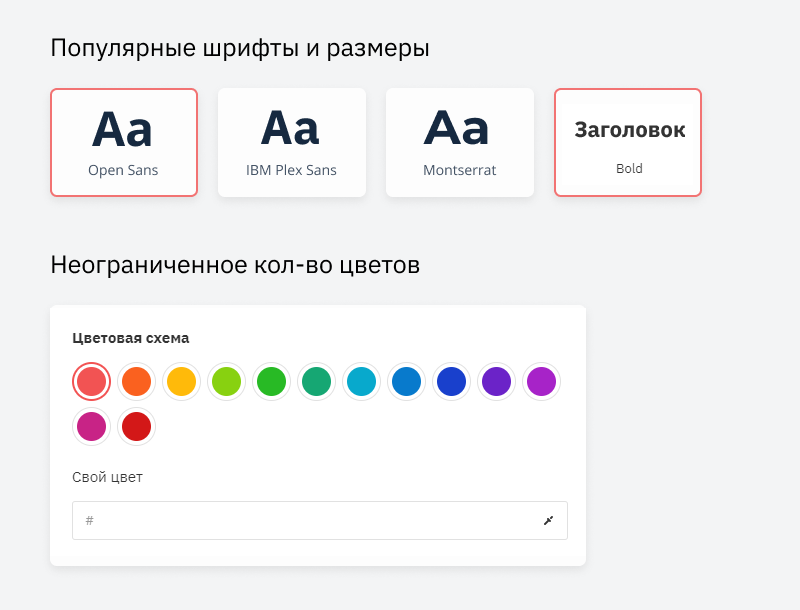This screenshot has width=800, height=610.
Task: Select the yellow color swatch
Action: (181, 381)
